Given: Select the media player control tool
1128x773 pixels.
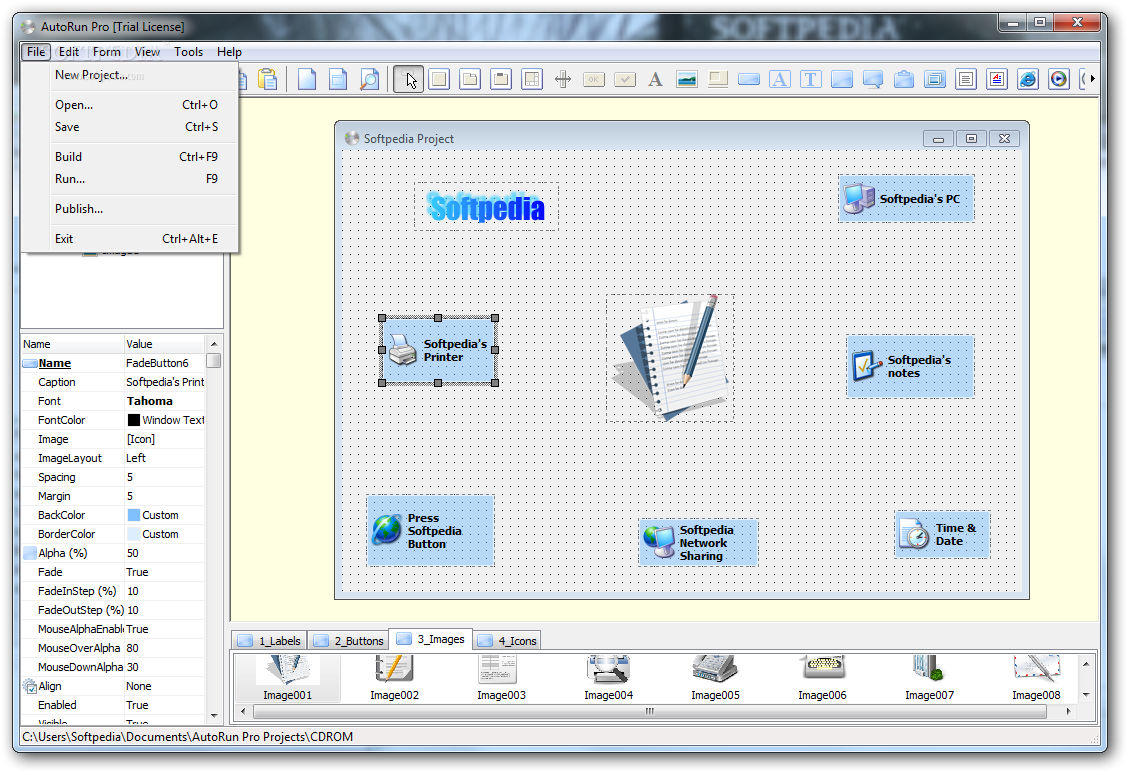Looking at the screenshot, I should pos(1059,79).
